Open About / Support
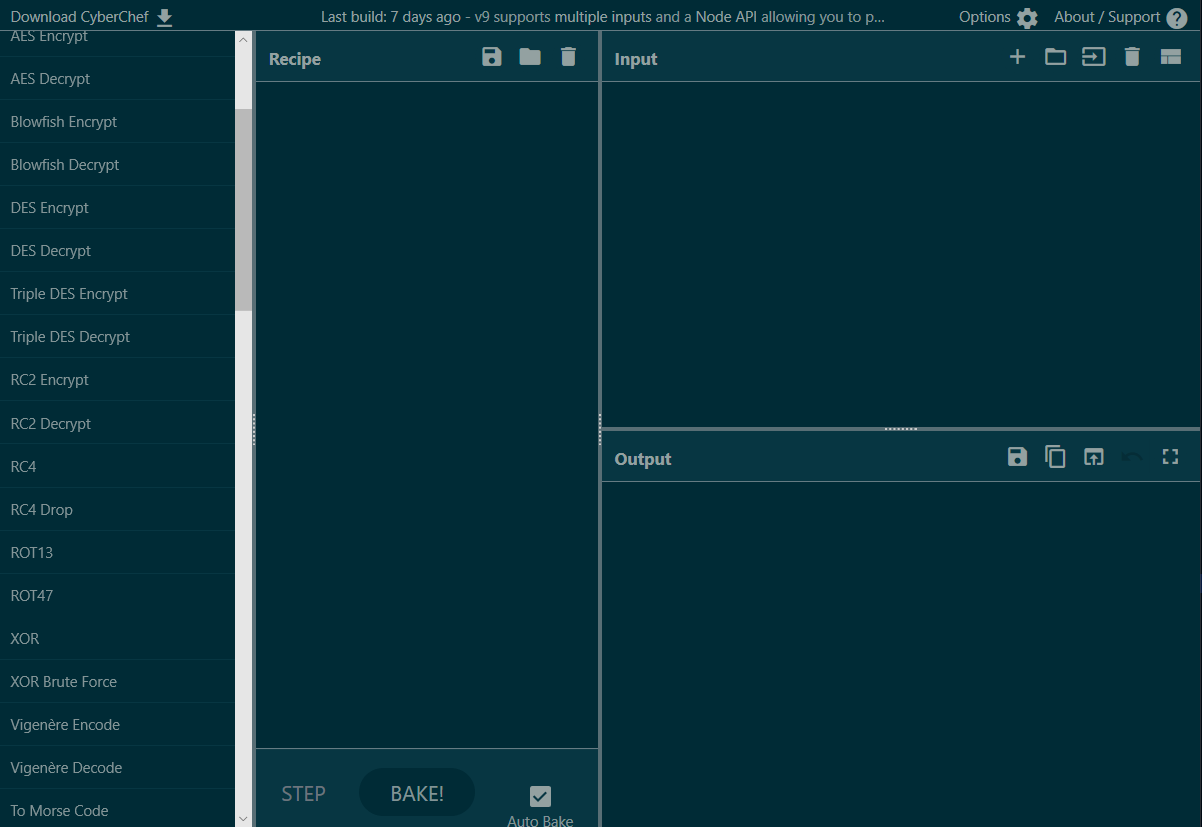Image resolution: width=1202 pixels, height=827 pixels. 1120,17
